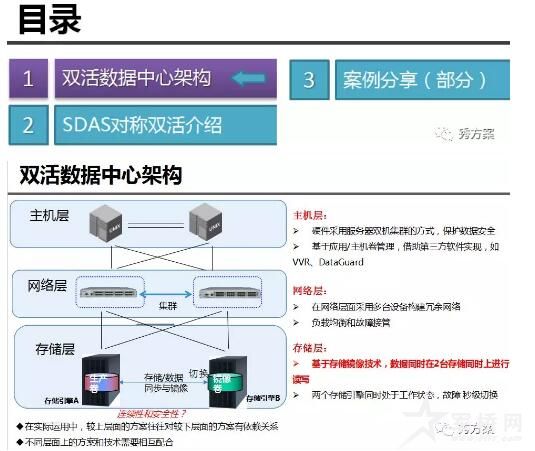Viewport: 535px width, 451px height.
Task: Click the 存储层 layer label in diagram
Action: (x=55, y=349)
